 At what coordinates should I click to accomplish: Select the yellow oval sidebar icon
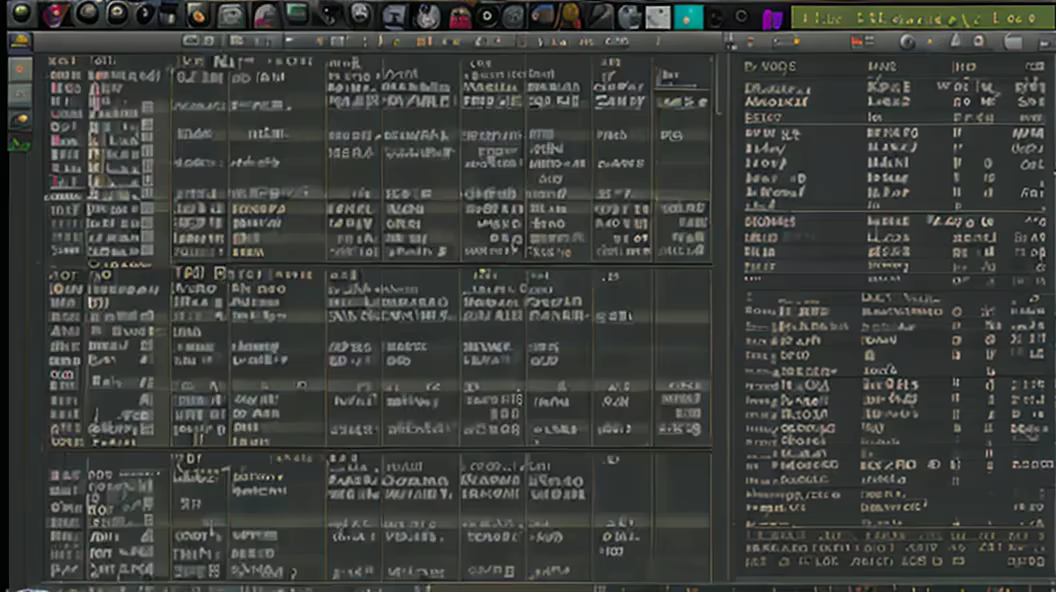pyautogui.click(x=20, y=119)
